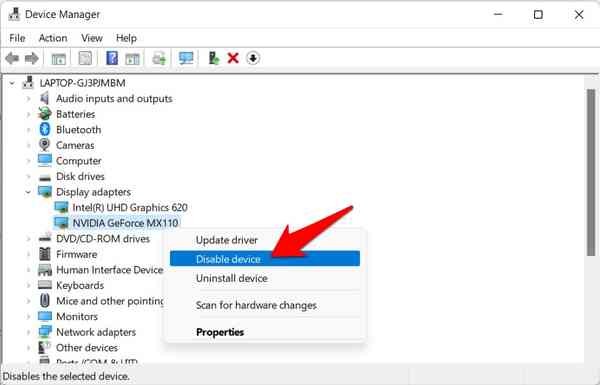The width and height of the screenshot is (600, 385).
Task: Select the Firmware row text
Action: point(77,254)
